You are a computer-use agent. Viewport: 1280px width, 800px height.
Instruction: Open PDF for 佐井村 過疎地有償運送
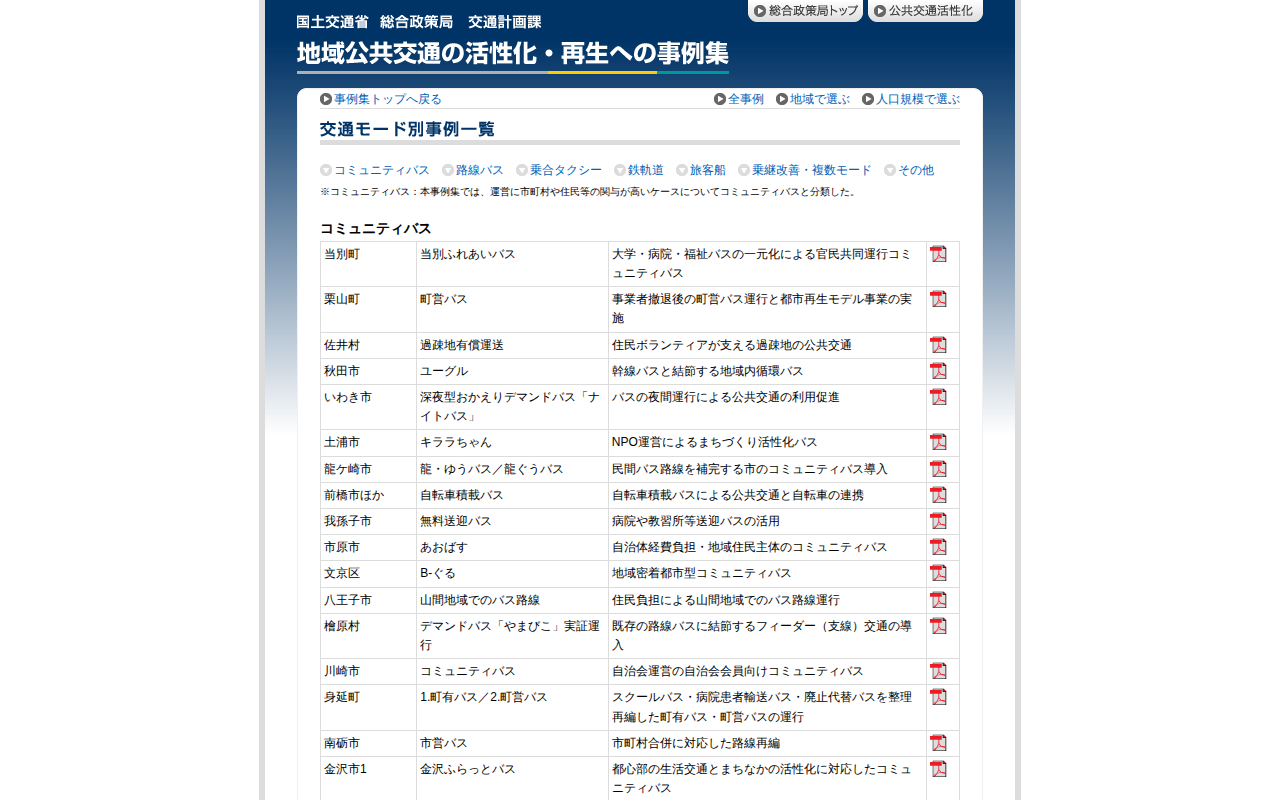pyautogui.click(x=938, y=345)
